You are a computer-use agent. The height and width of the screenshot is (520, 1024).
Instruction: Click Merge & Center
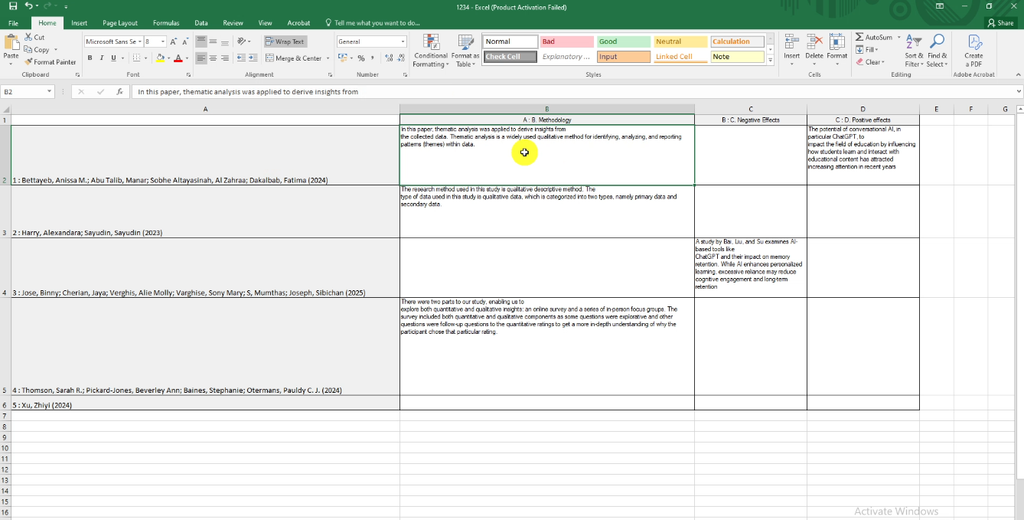[x=294, y=58]
